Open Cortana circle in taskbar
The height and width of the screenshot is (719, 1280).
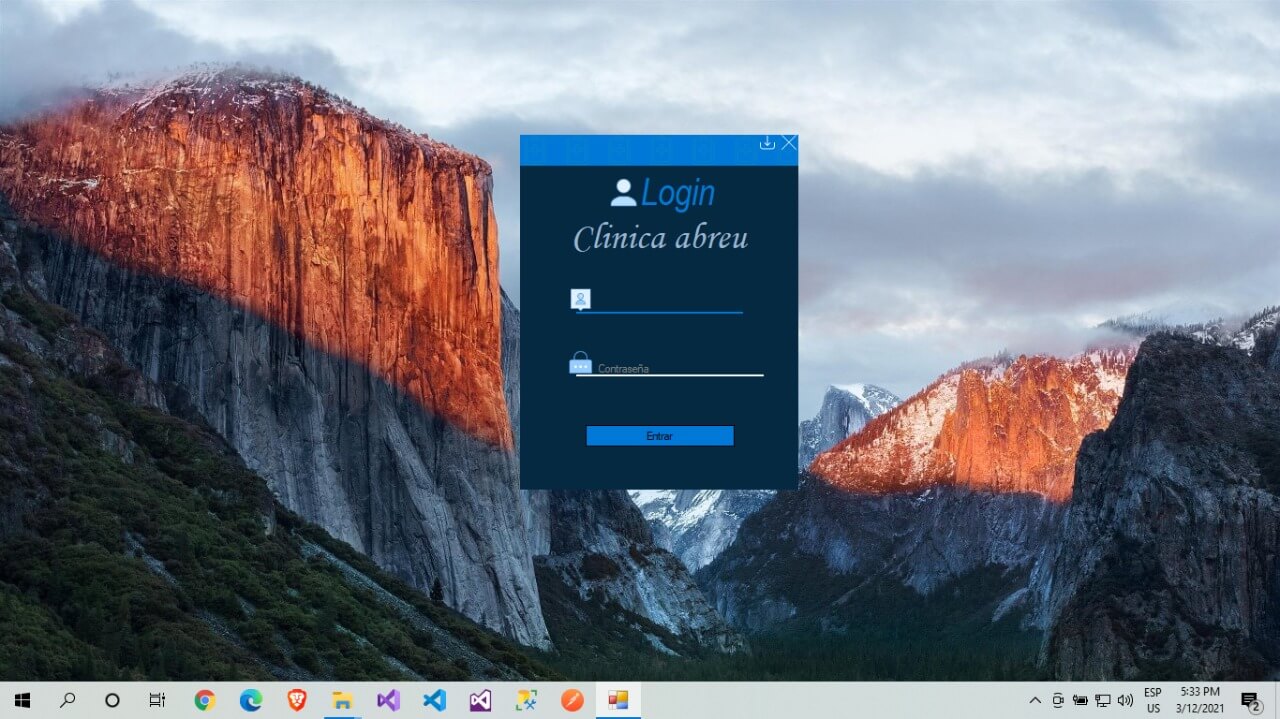(112, 700)
